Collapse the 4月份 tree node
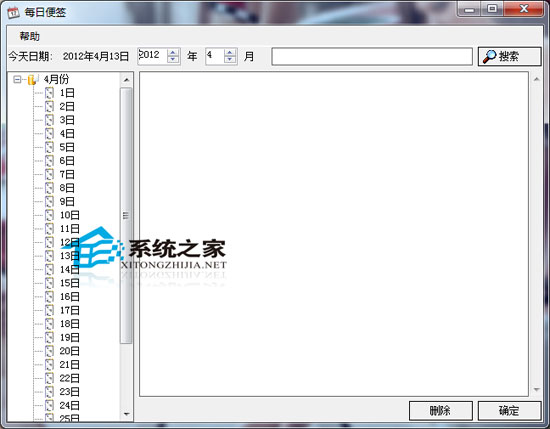The width and height of the screenshot is (550, 429). point(17,79)
